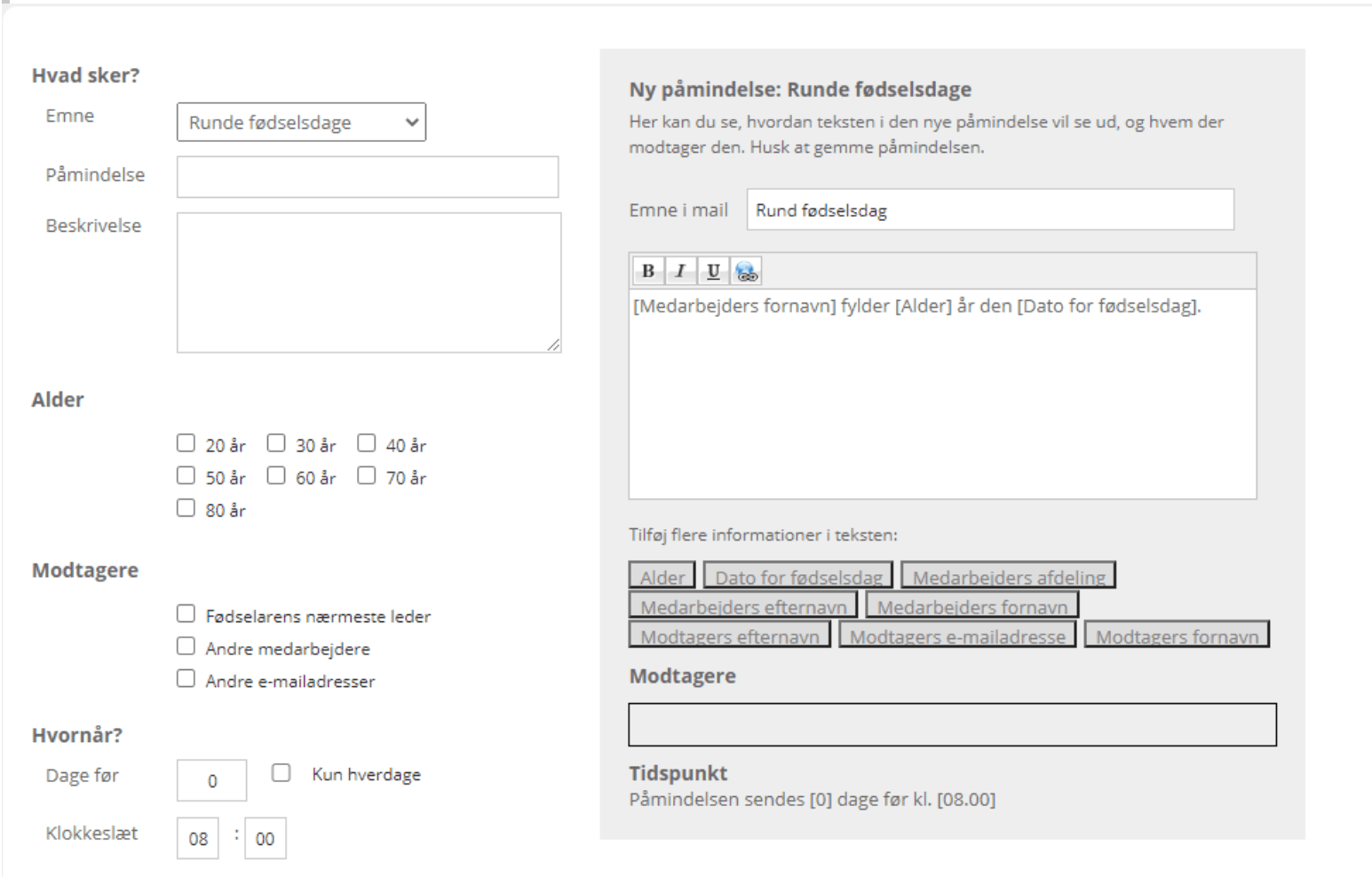Insert the Alder placeholder button
The image size is (1372, 877).
[662, 576]
